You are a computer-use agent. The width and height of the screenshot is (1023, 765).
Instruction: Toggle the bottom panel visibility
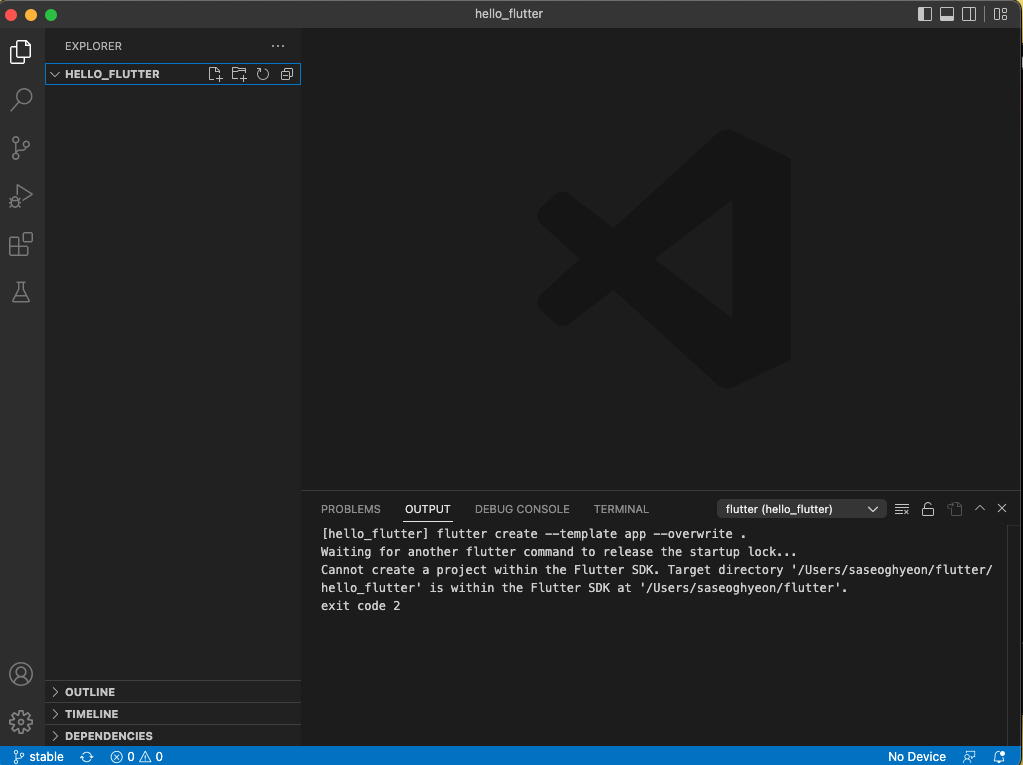(x=947, y=14)
